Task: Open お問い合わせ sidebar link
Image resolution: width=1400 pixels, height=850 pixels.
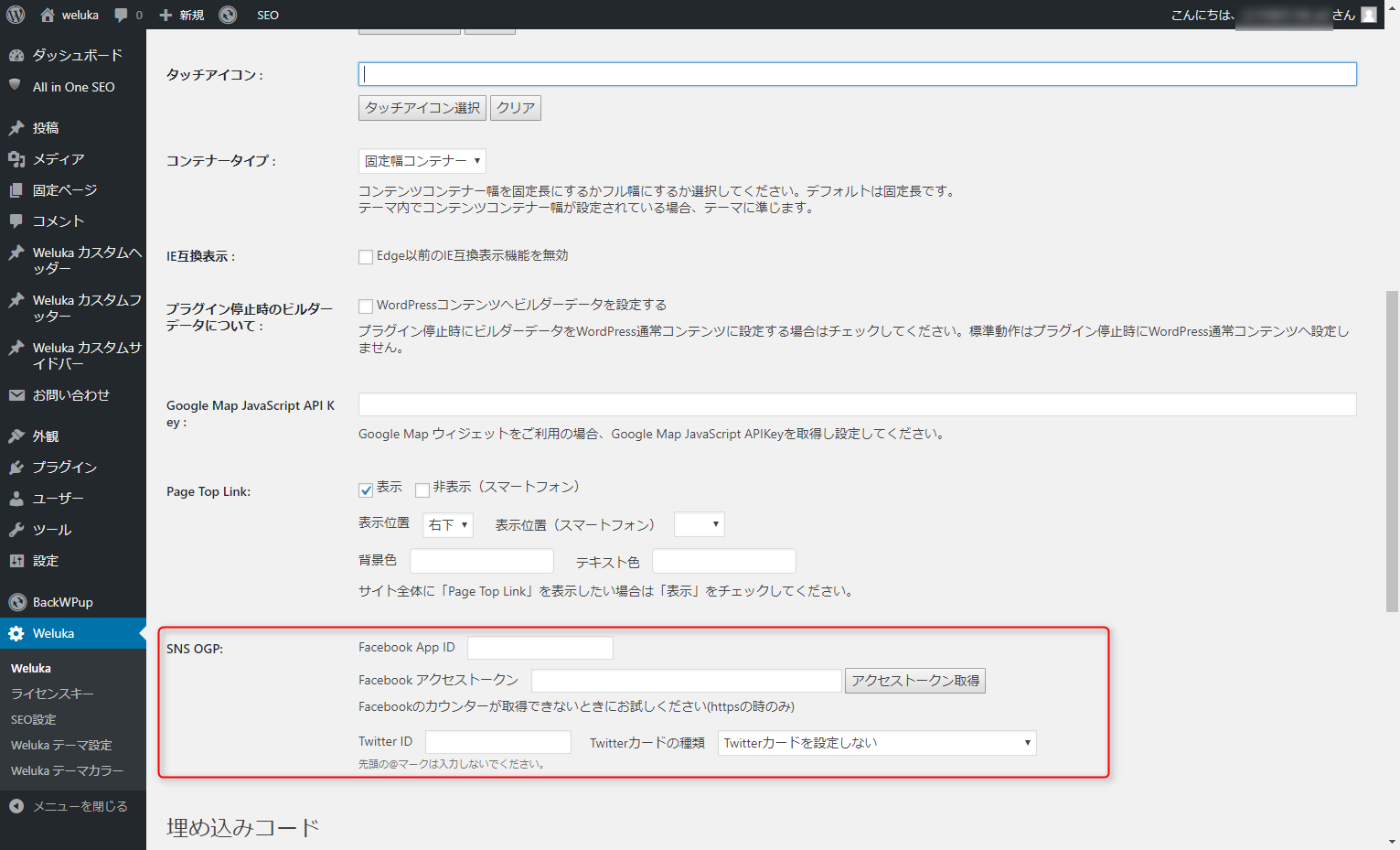Action: pos(71,395)
